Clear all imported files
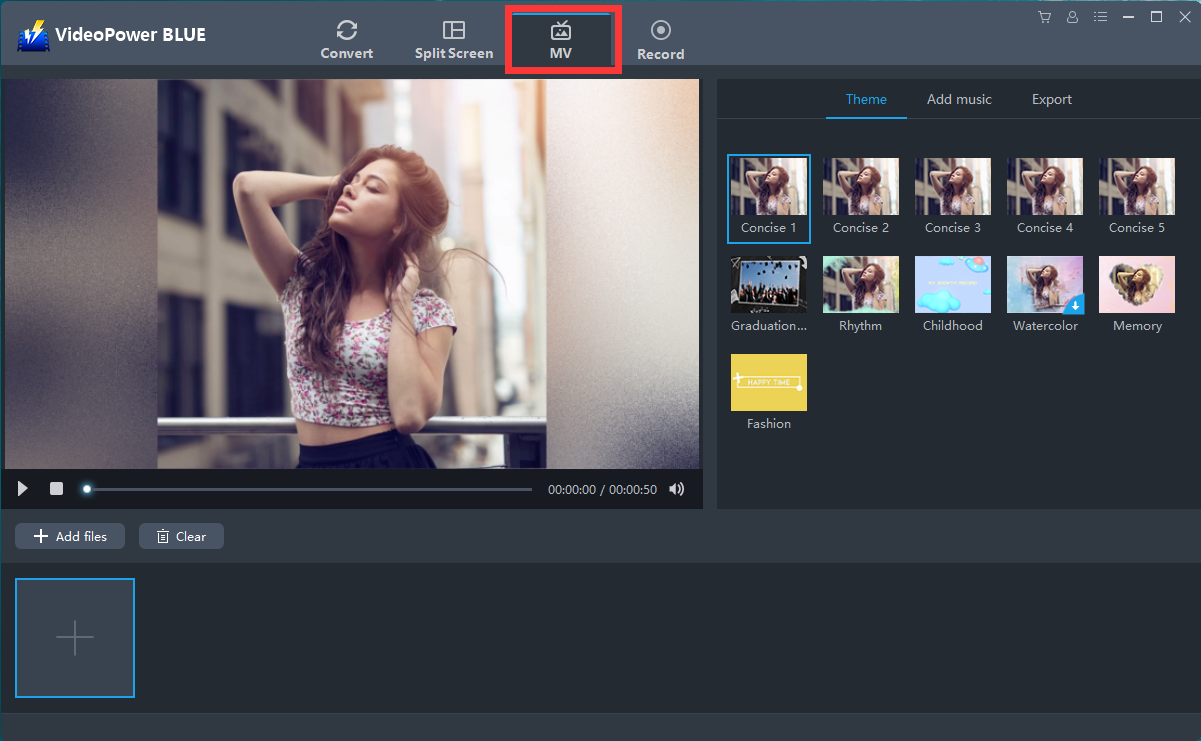The width and height of the screenshot is (1201, 741). coord(181,536)
